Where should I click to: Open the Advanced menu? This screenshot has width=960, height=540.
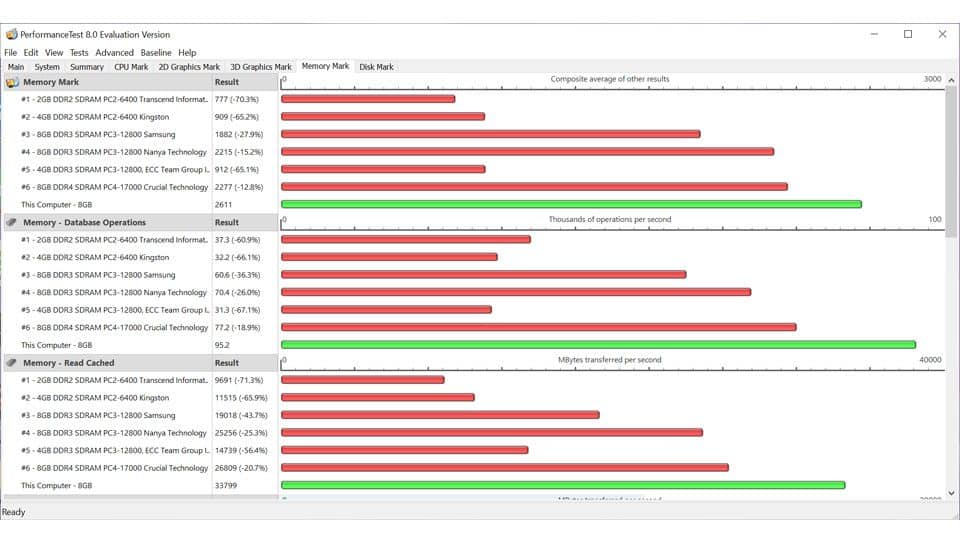coord(114,53)
